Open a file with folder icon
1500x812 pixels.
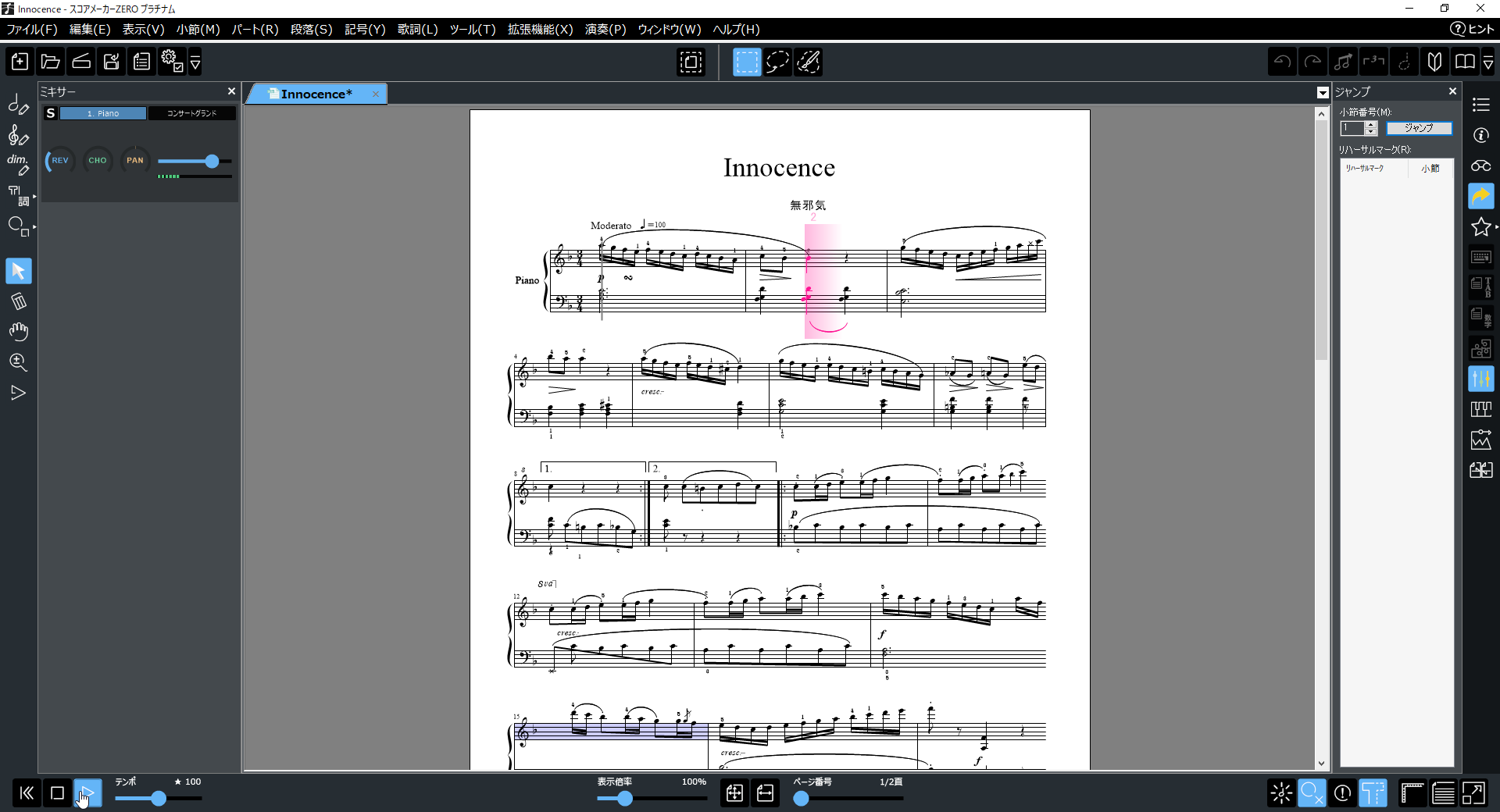pyautogui.click(x=51, y=62)
